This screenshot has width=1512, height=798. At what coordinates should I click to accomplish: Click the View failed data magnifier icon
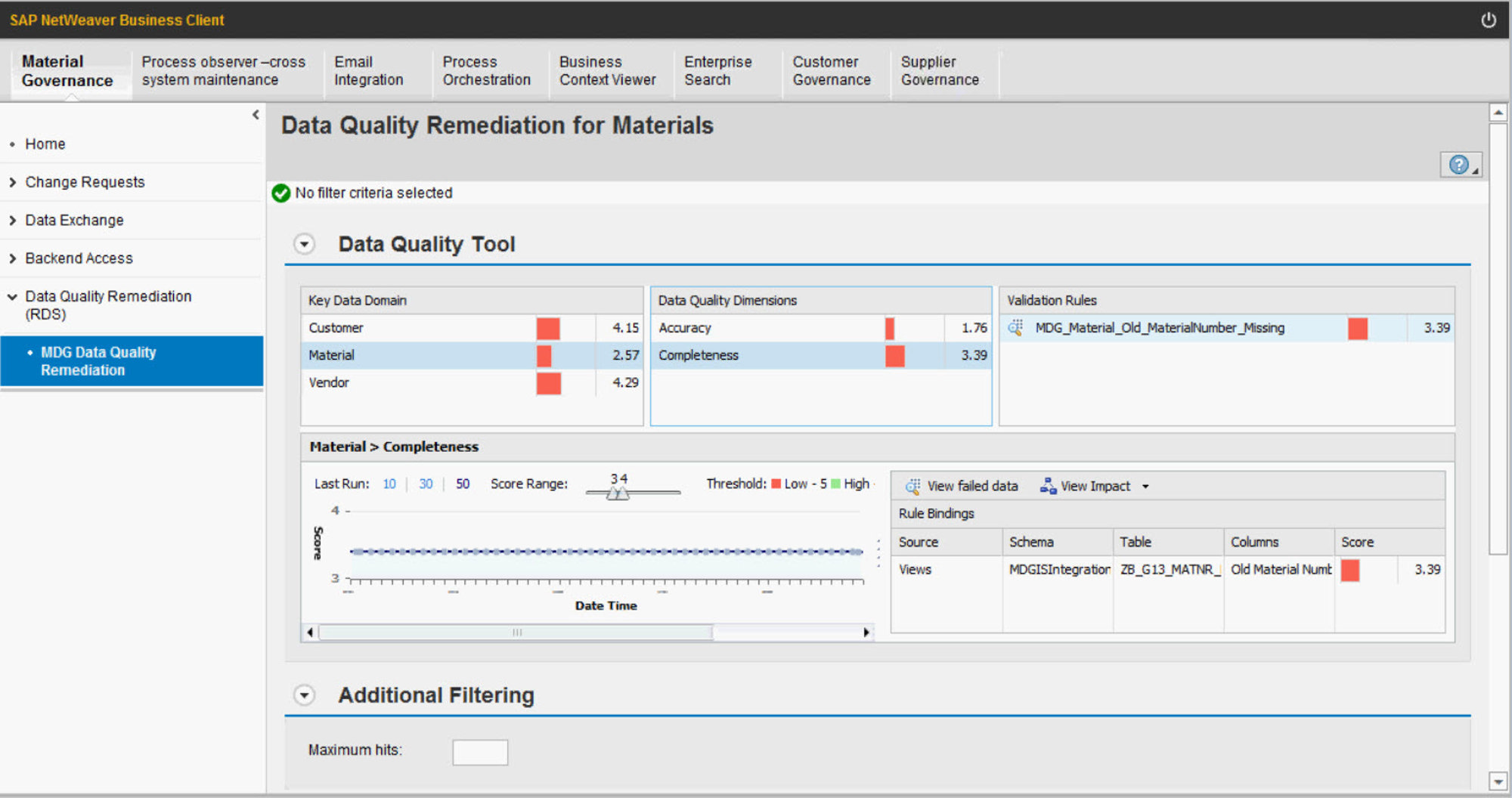click(x=913, y=486)
